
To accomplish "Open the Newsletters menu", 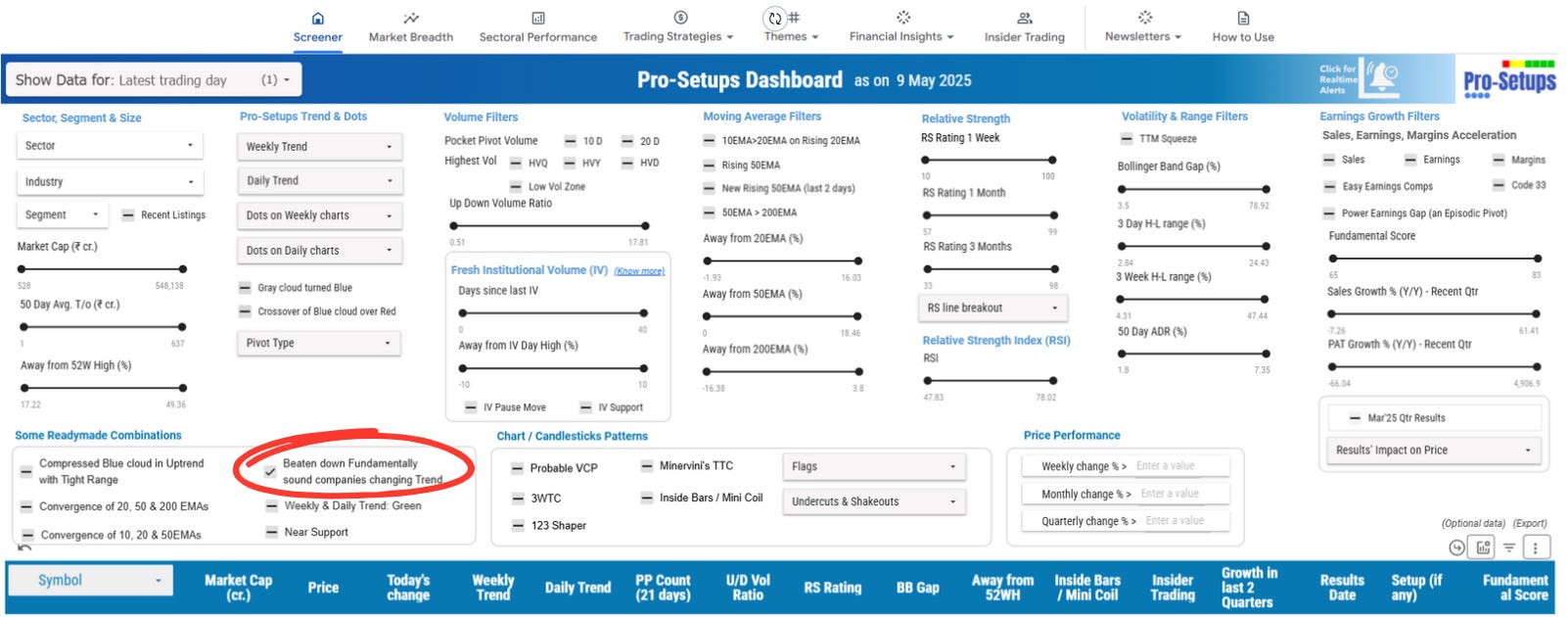I will [x=1143, y=36].
